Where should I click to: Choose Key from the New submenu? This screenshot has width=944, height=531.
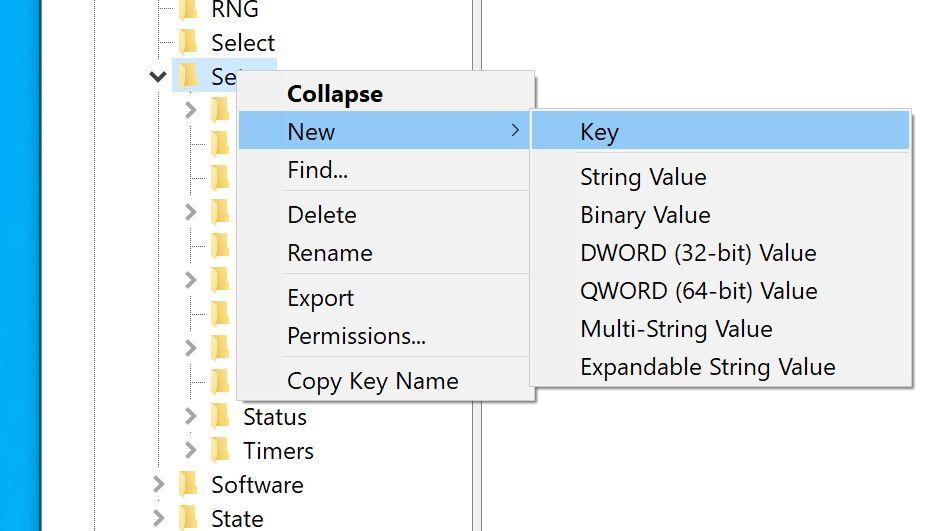720,131
